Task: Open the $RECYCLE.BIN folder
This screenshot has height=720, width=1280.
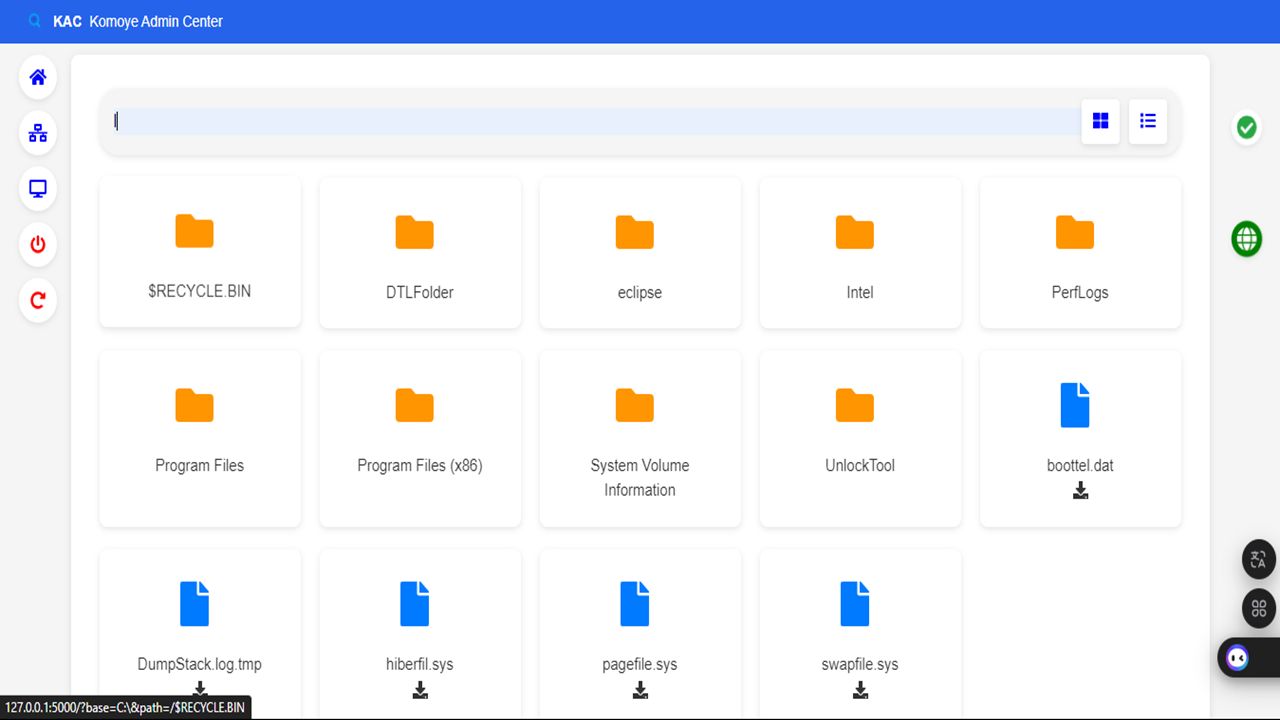Action: pos(200,252)
